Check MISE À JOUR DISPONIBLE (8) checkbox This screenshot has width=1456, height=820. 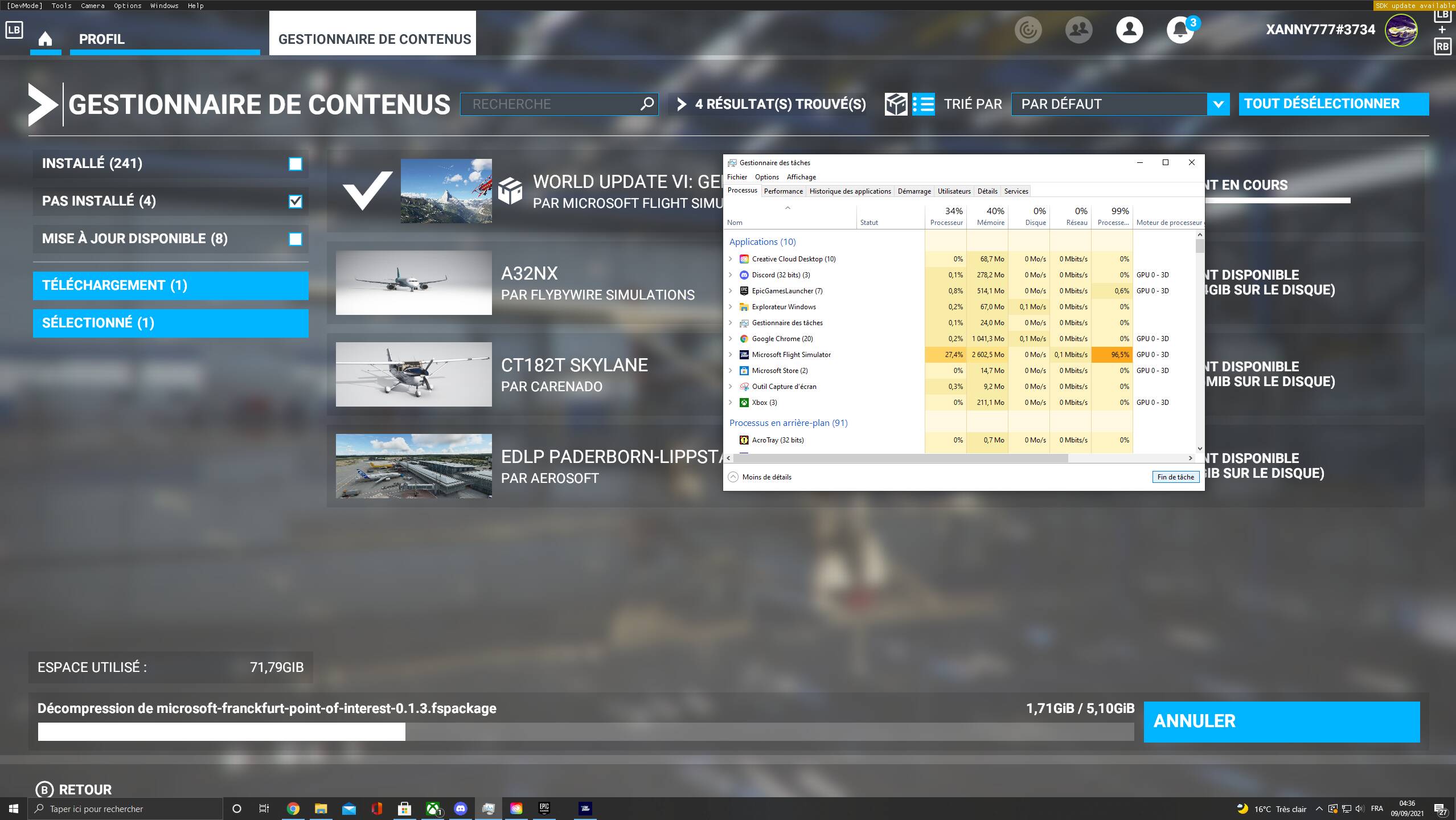point(295,239)
